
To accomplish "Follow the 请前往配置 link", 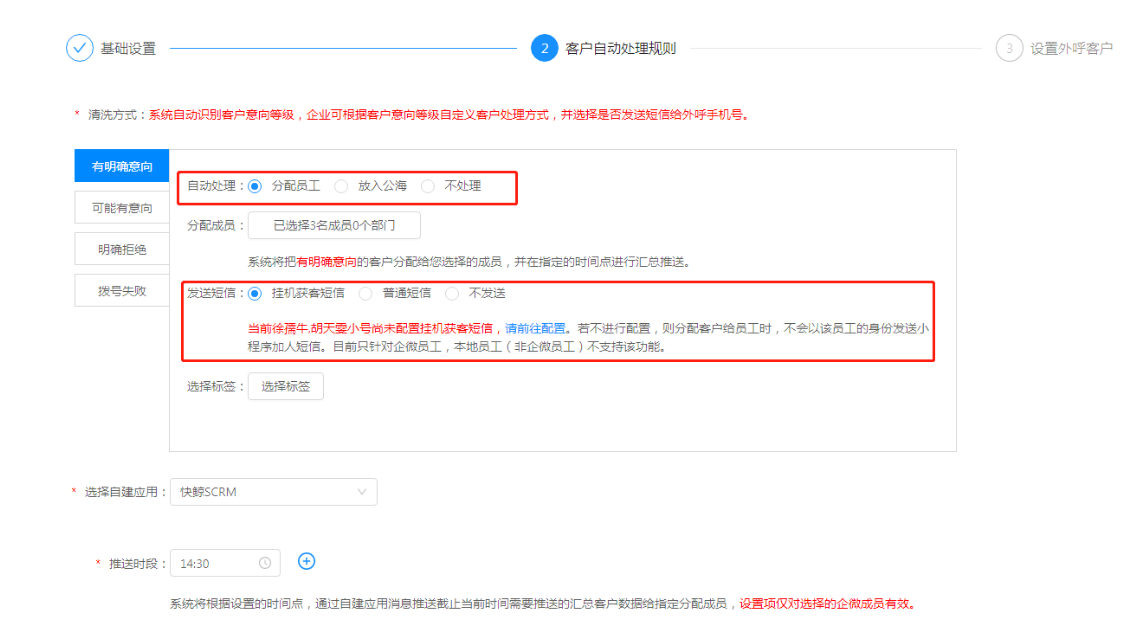I will pyautogui.click(x=534, y=328).
